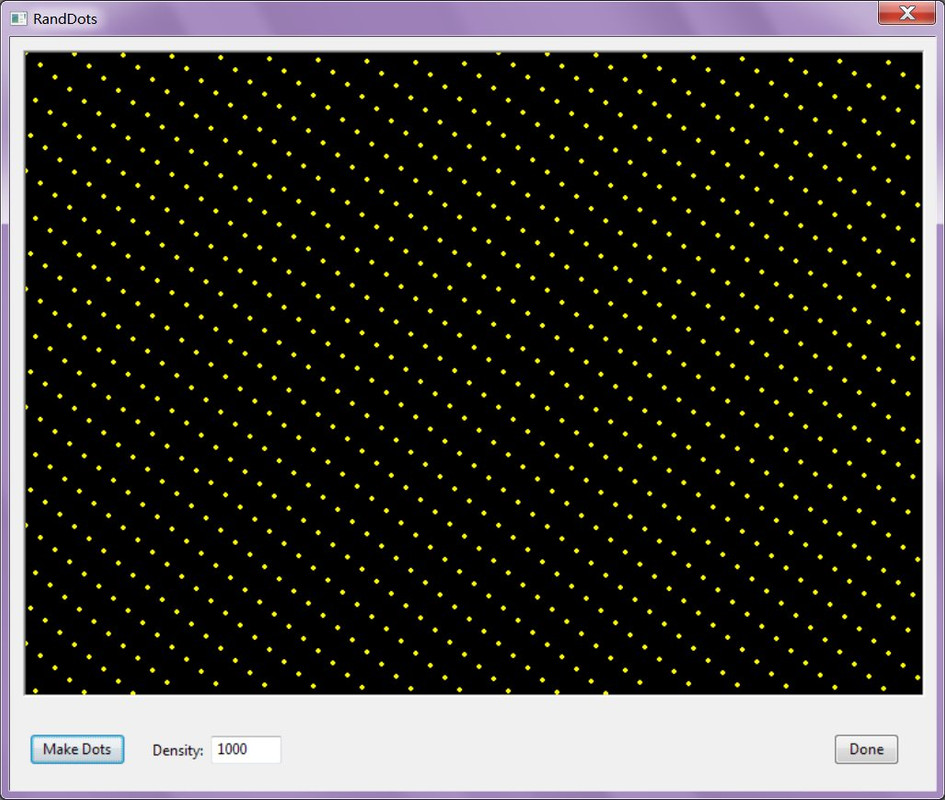Click the RandDots window title text
The image size is (945, 800).
click(65, 19)
